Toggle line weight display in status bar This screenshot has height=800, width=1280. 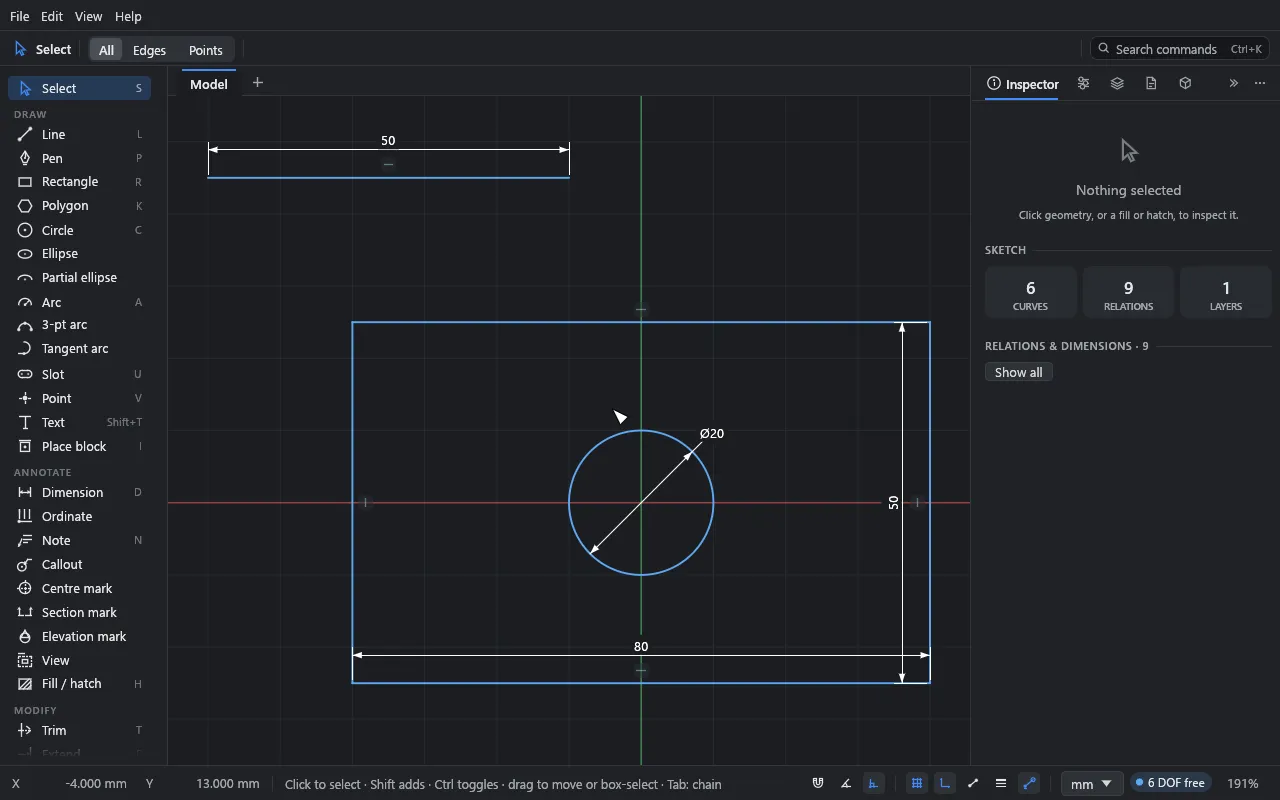point(1001,784)
